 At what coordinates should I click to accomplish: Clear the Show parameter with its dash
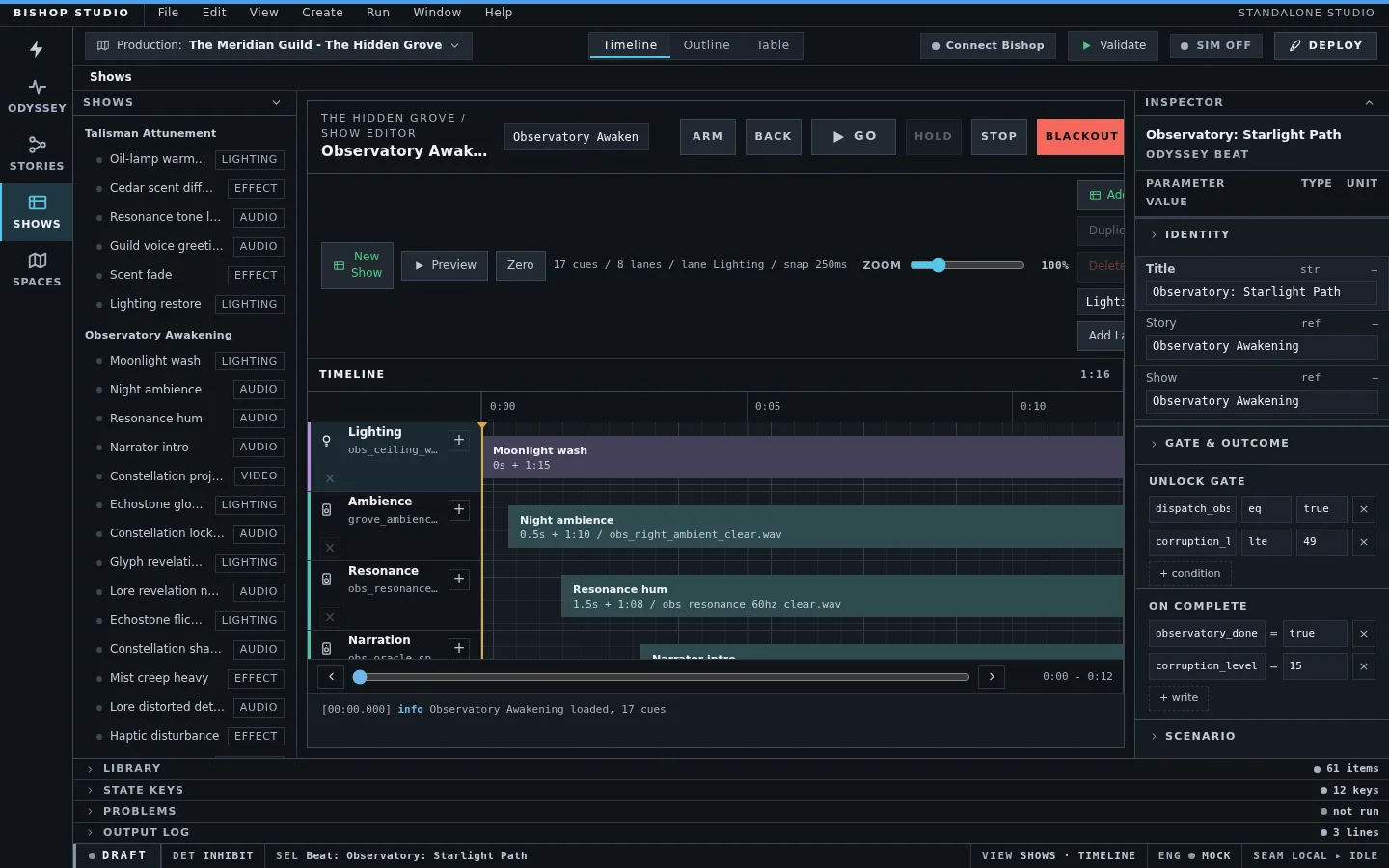(x=1374, y=378)
